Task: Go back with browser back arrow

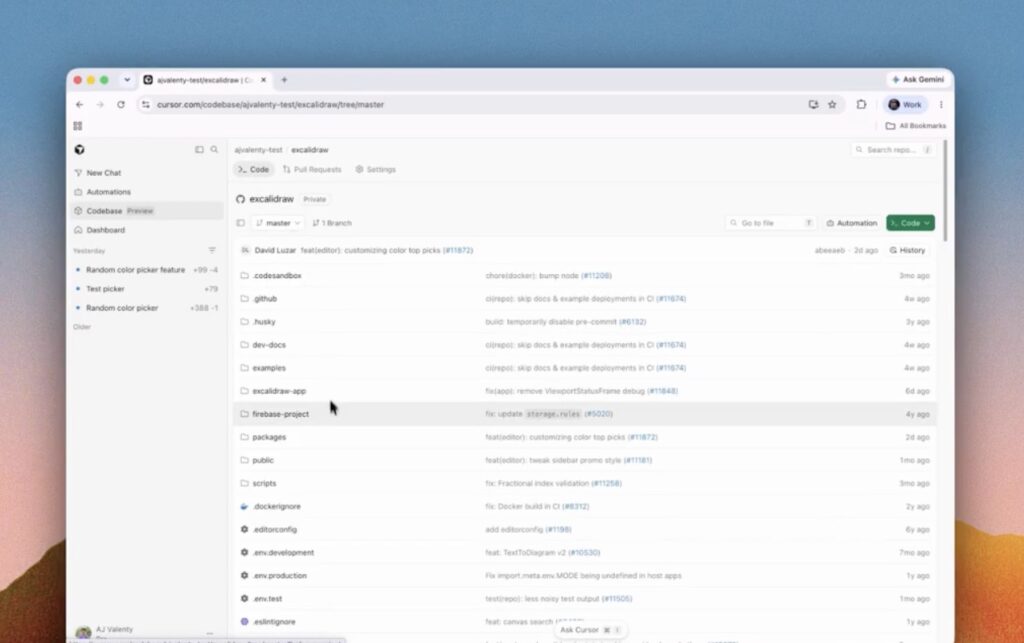Action: 80,104
